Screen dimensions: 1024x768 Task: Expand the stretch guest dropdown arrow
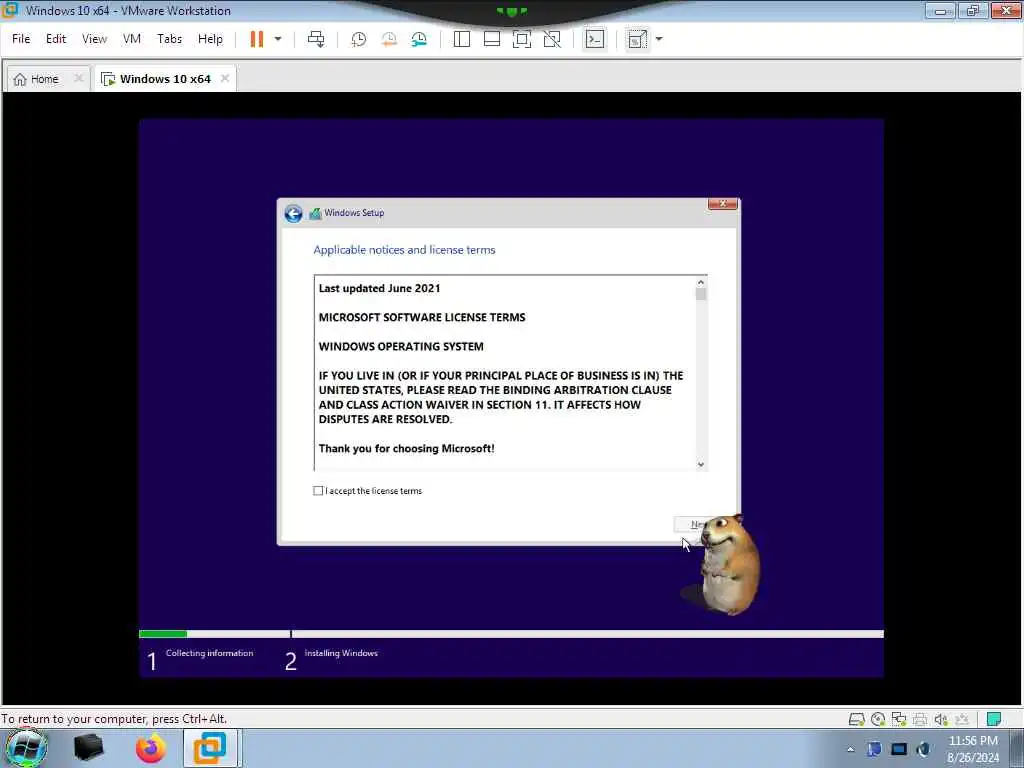pos(659,39)
